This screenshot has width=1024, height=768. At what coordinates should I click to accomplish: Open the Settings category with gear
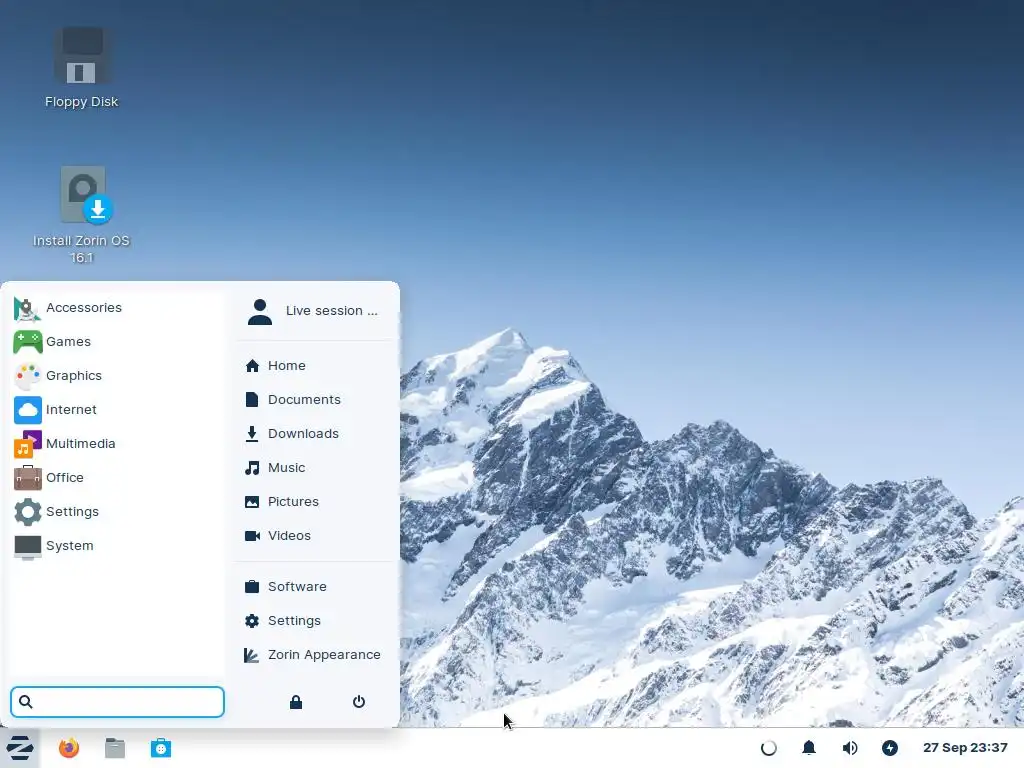[x=118, y=511]
